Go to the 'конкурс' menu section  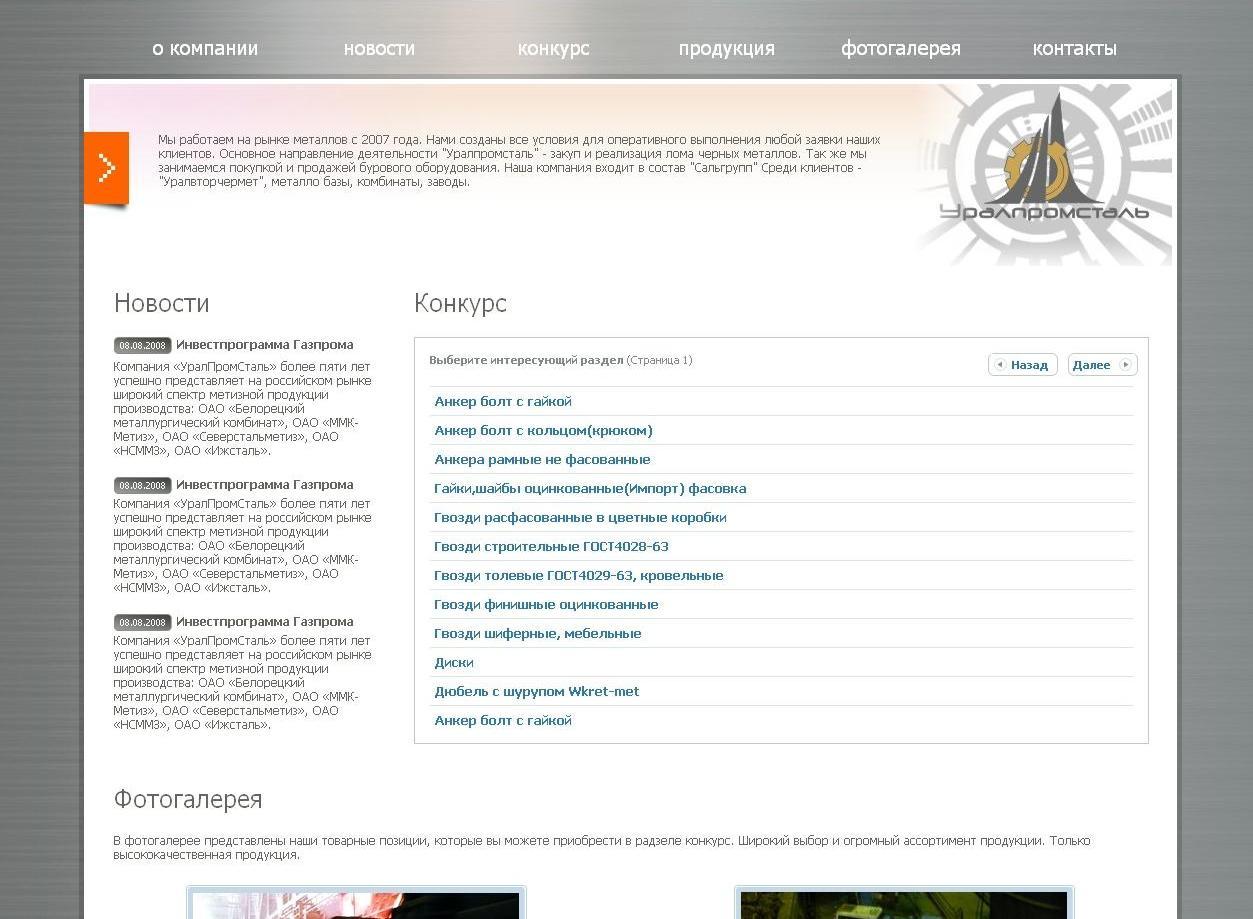pyautogui.click(x=553, y=49)
